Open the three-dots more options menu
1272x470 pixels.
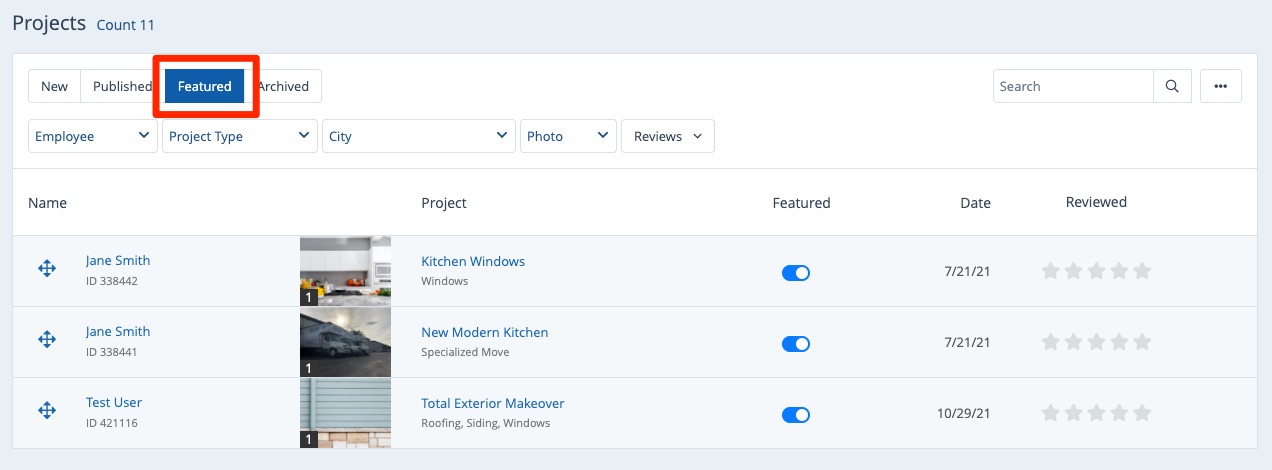coord(1220,86)
